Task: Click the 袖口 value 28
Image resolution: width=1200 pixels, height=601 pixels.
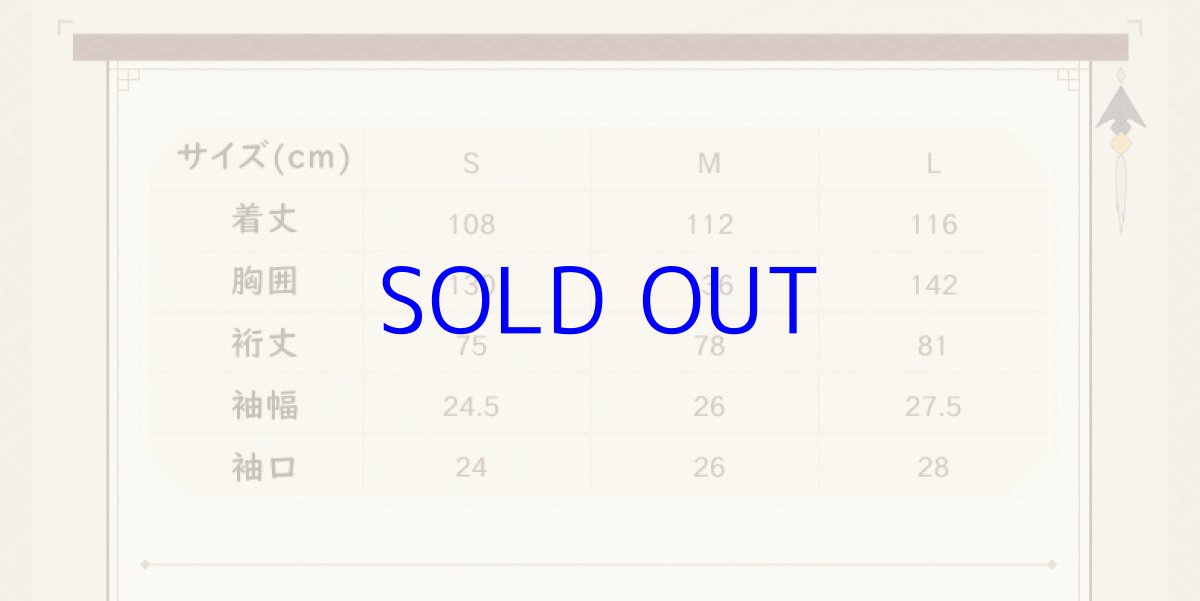Action: click(x=933, y=468)
